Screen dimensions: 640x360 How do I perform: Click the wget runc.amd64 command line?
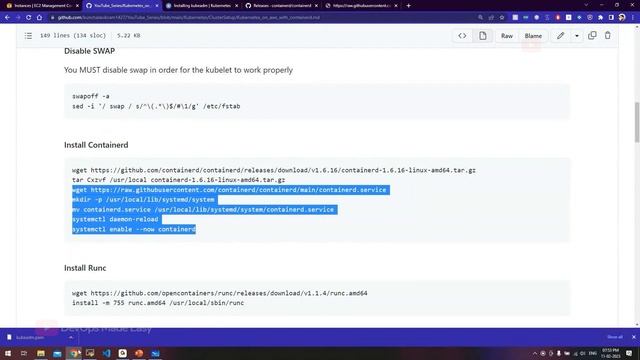pyautogui.click(x=220, y=293)
